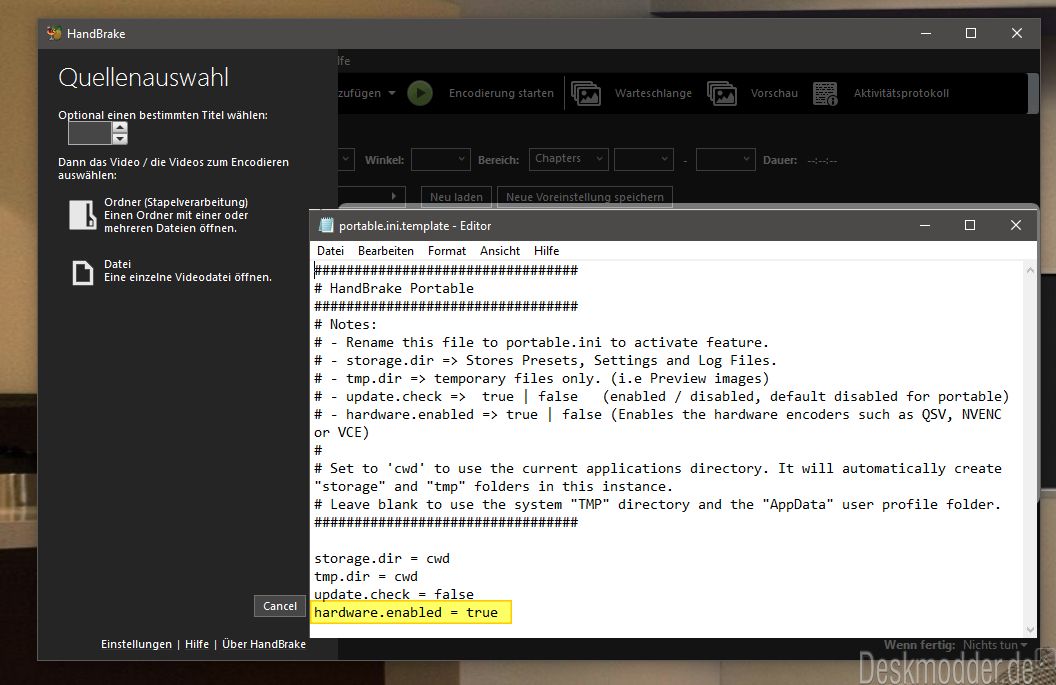Viewport: 1056px width, 685px height.
Task: Minimize the HandBrake window
Action: [x=926, y=33]
